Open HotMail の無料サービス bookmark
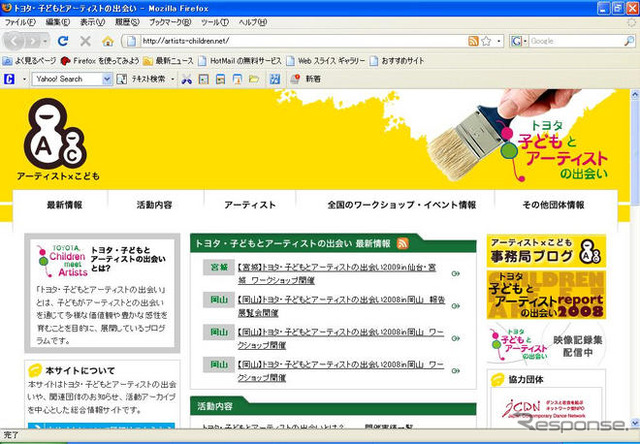Screen dimensions: 640x444 (x=240, y=61)
